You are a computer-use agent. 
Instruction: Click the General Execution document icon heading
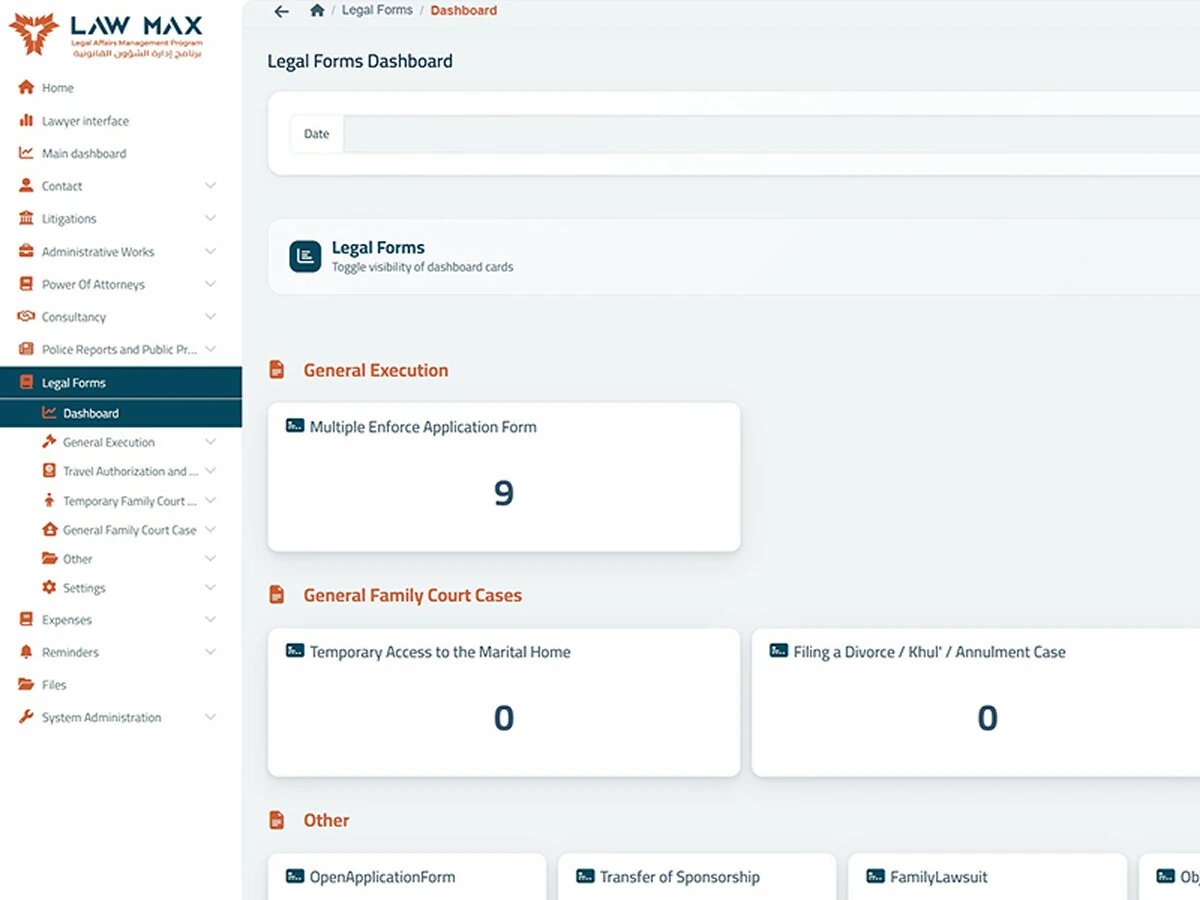(x=277, y=370)
